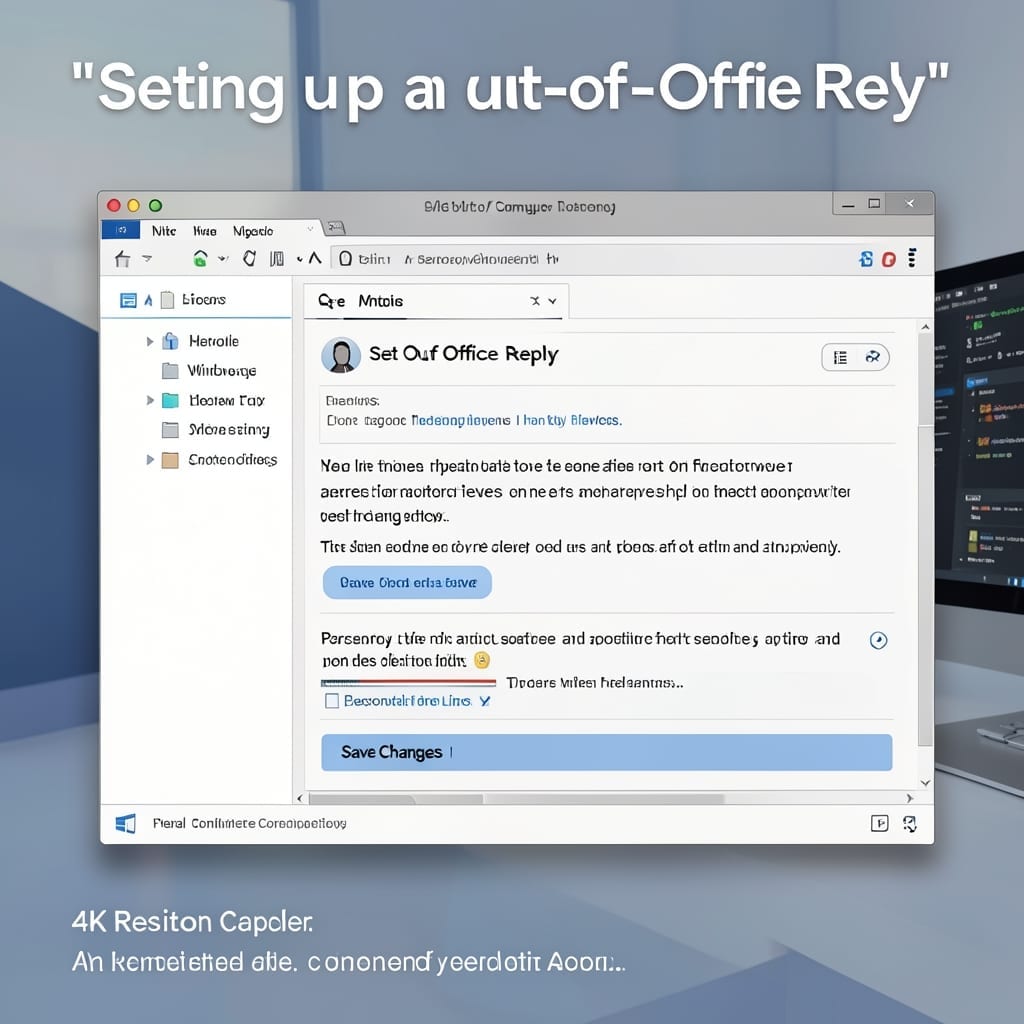Image resolution: width=1024 pixels, height=1024 pixels.
Task: Expand the Cnotendiriecs tree item
Action: [150, 460]
